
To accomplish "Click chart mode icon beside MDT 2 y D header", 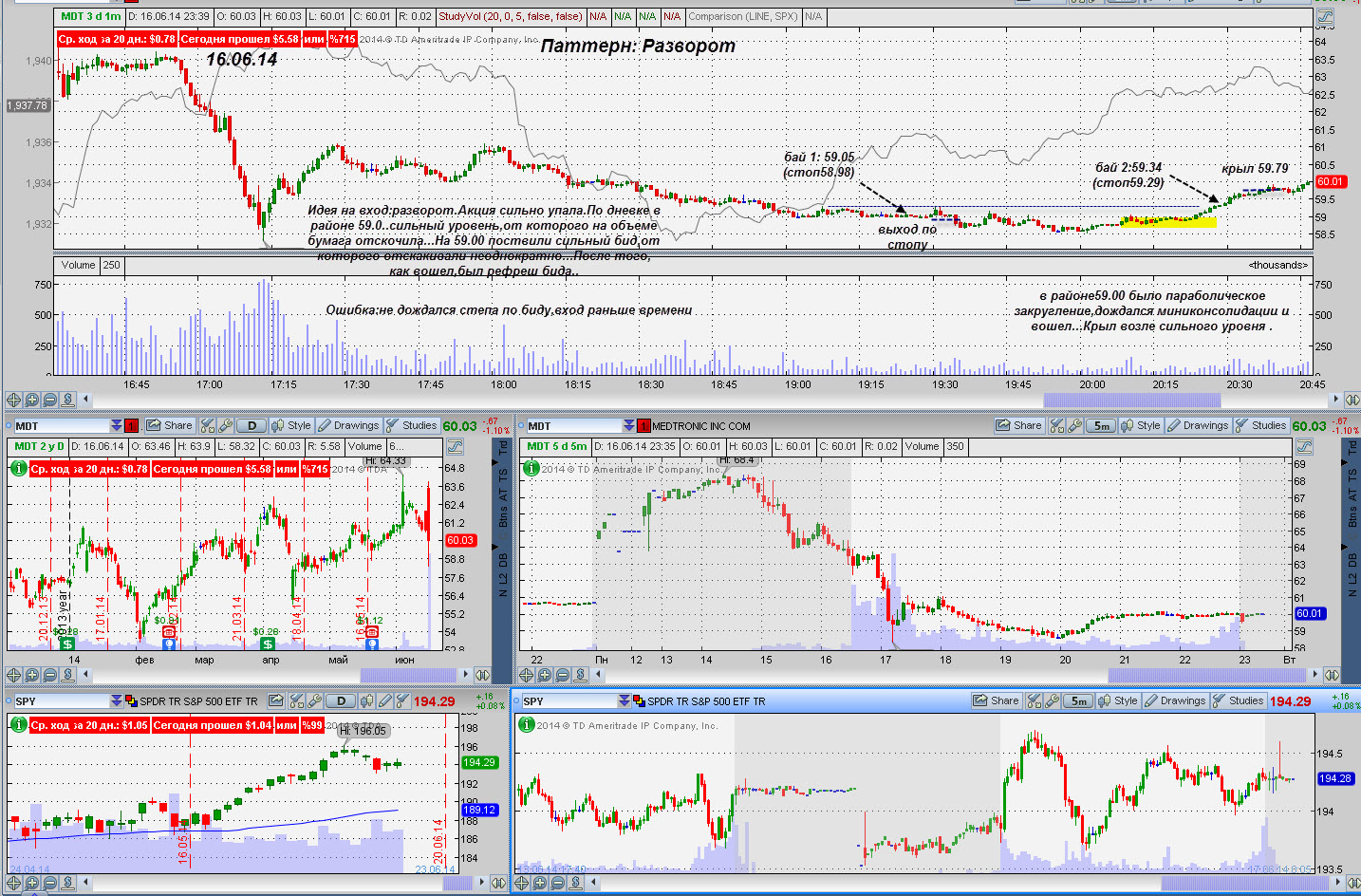I will 455,446.
